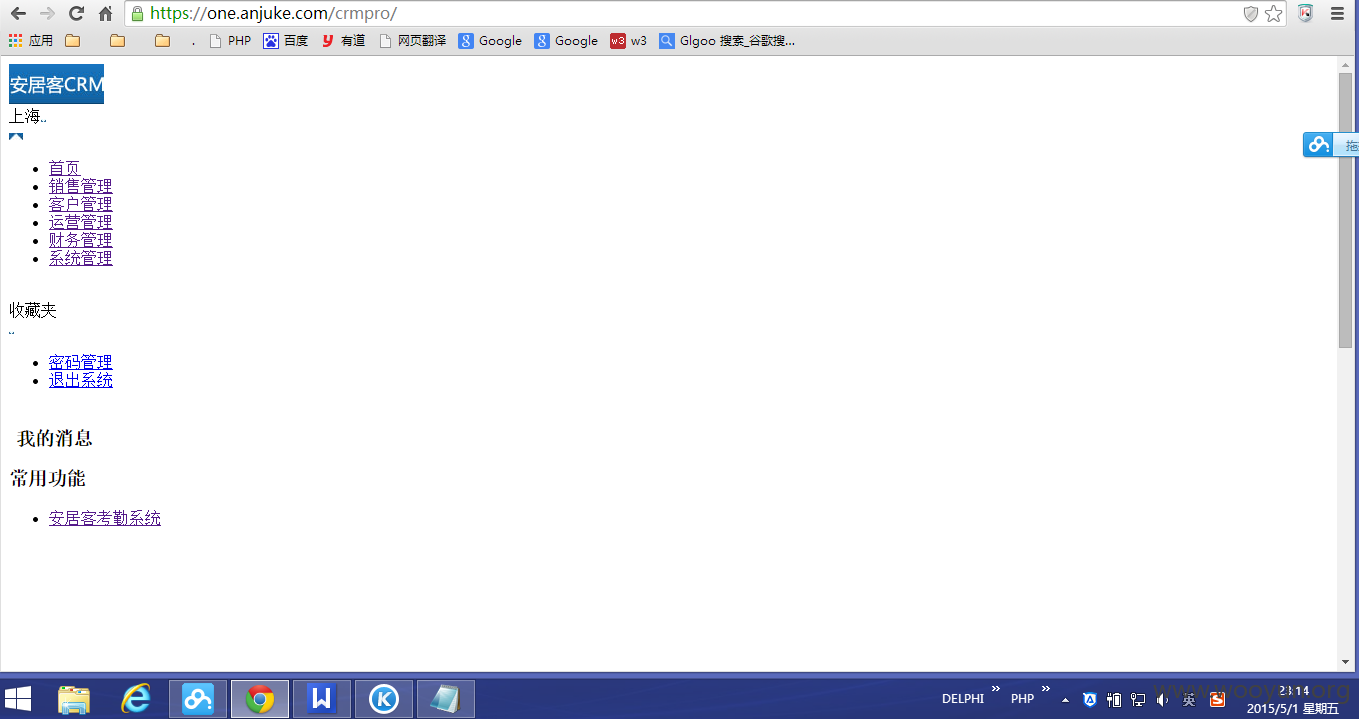The width and height of the screenshot is (1359, 719).
Task: Click the 退出系统 logout link
Action: point(80,380)
